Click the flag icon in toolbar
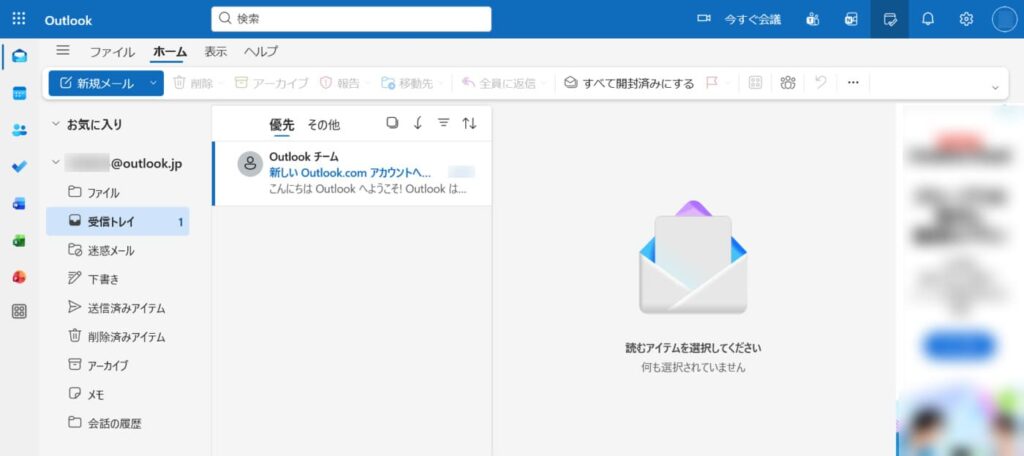 point(712,83)
